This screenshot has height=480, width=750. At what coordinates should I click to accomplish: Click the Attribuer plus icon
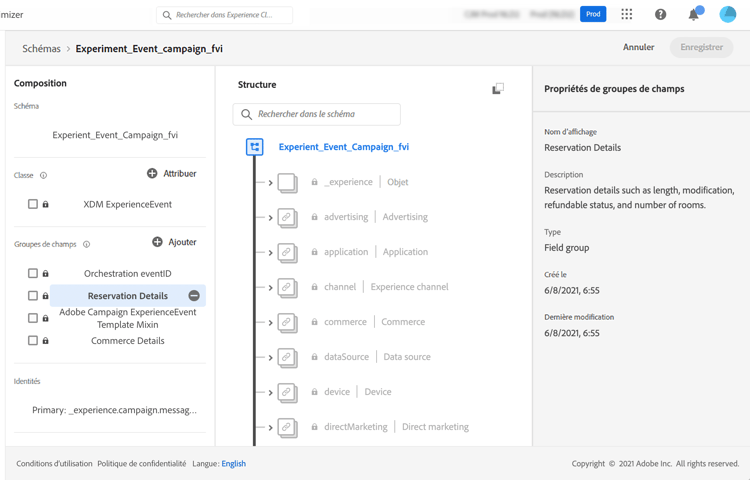(x=152, y=173)
